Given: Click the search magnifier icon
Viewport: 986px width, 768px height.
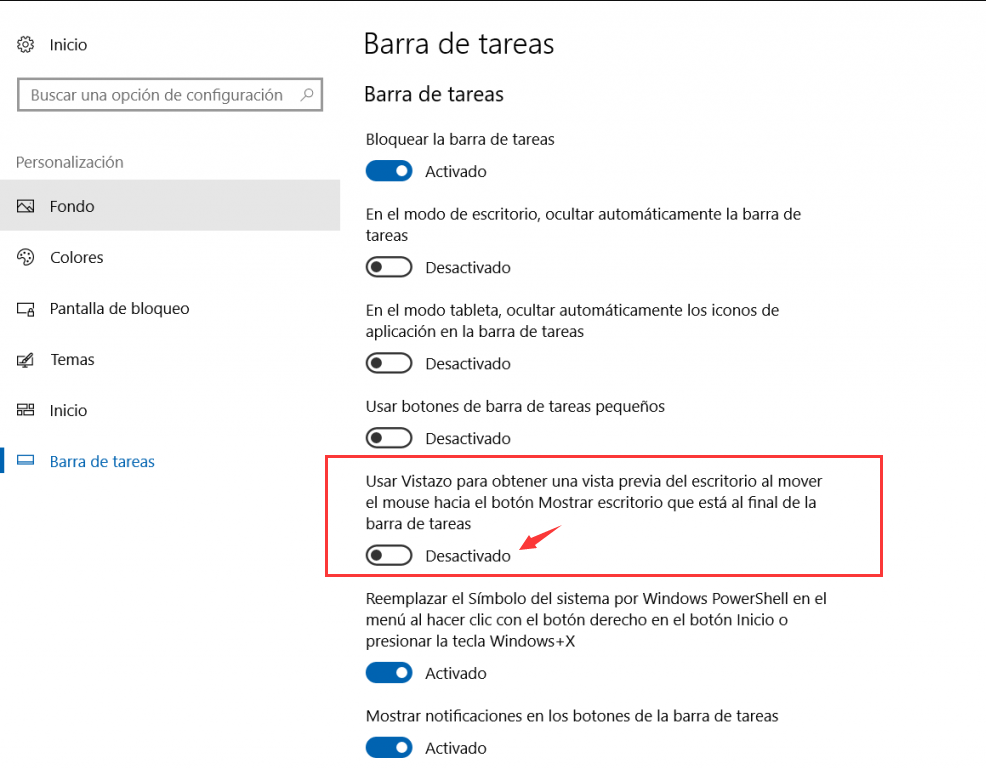Looking at the screenshot, I should (x=306, y=94).
